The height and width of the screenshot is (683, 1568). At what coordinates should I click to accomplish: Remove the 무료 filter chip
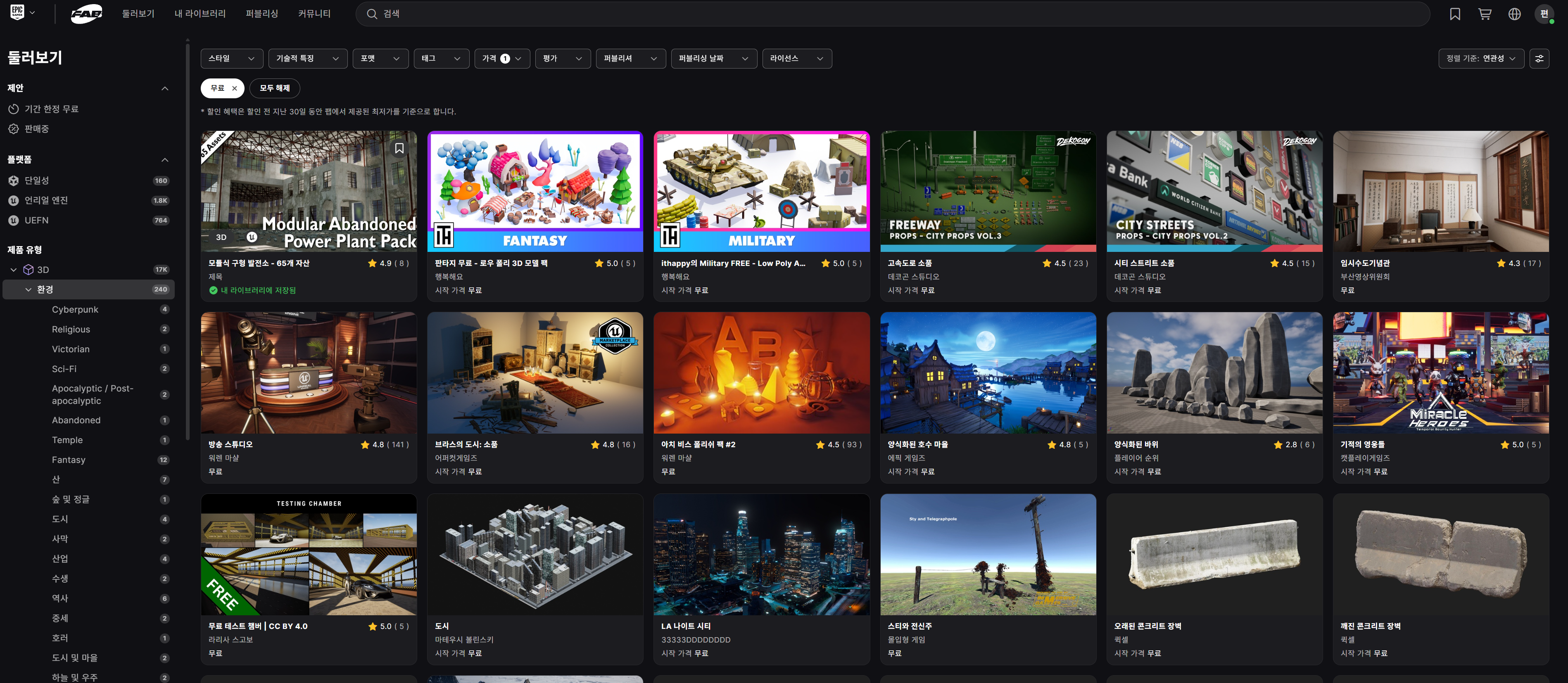pyautogui.click(x=234, y=88)
